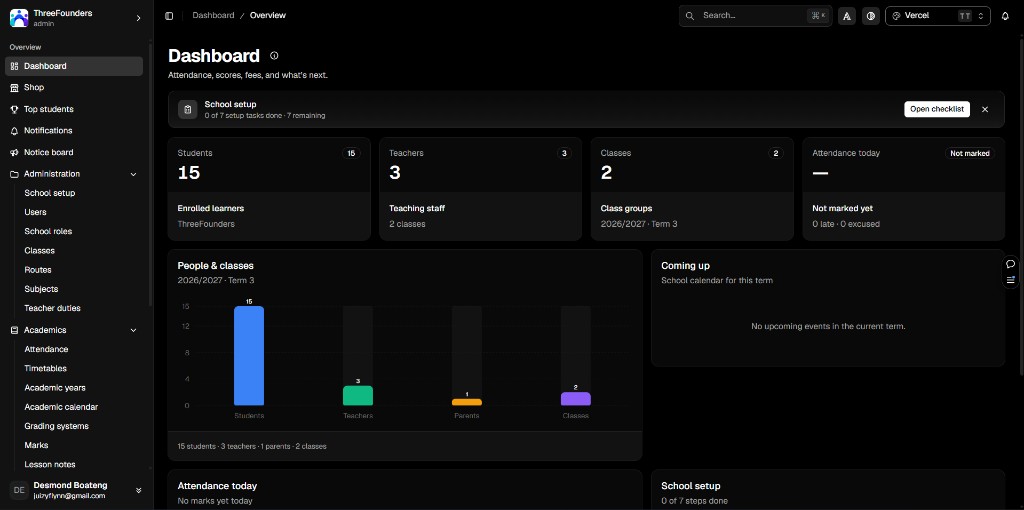
Task: Click the Overview breadcrumb item
Action: [x=268, y=15]
